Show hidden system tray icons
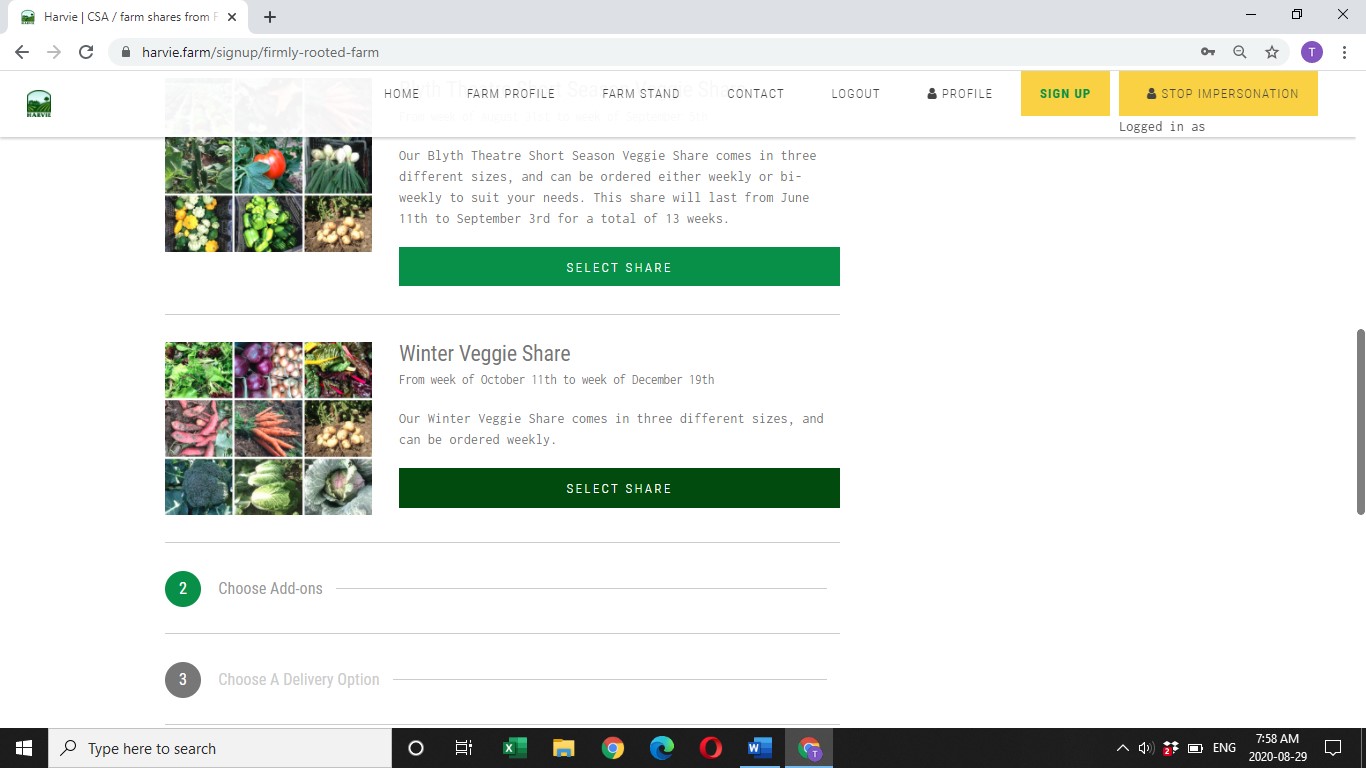The height and width of the screenshot is (768, 1366). 1122,748
